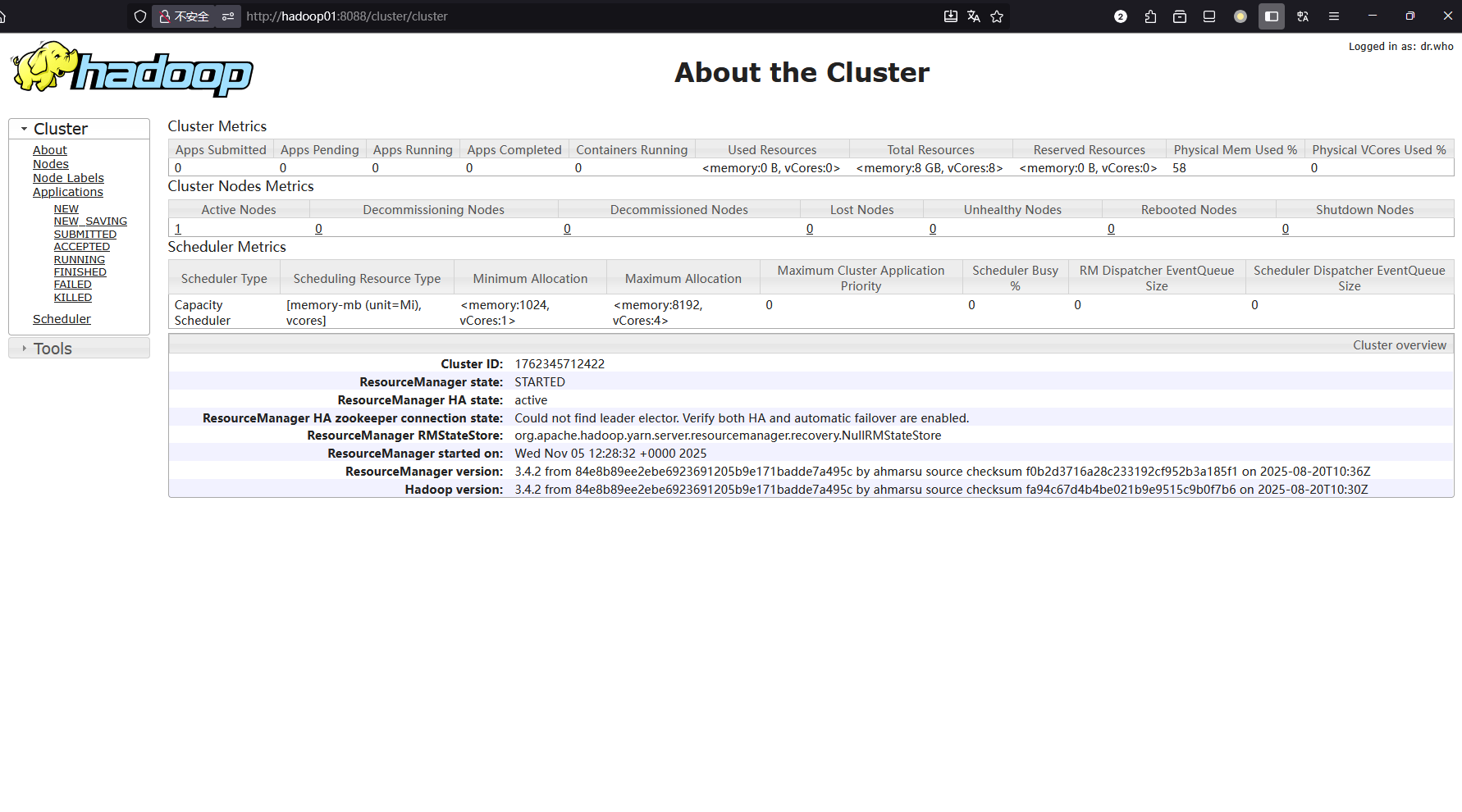
Task: Open the RUNNING applications list
Action: pos(79,258)
